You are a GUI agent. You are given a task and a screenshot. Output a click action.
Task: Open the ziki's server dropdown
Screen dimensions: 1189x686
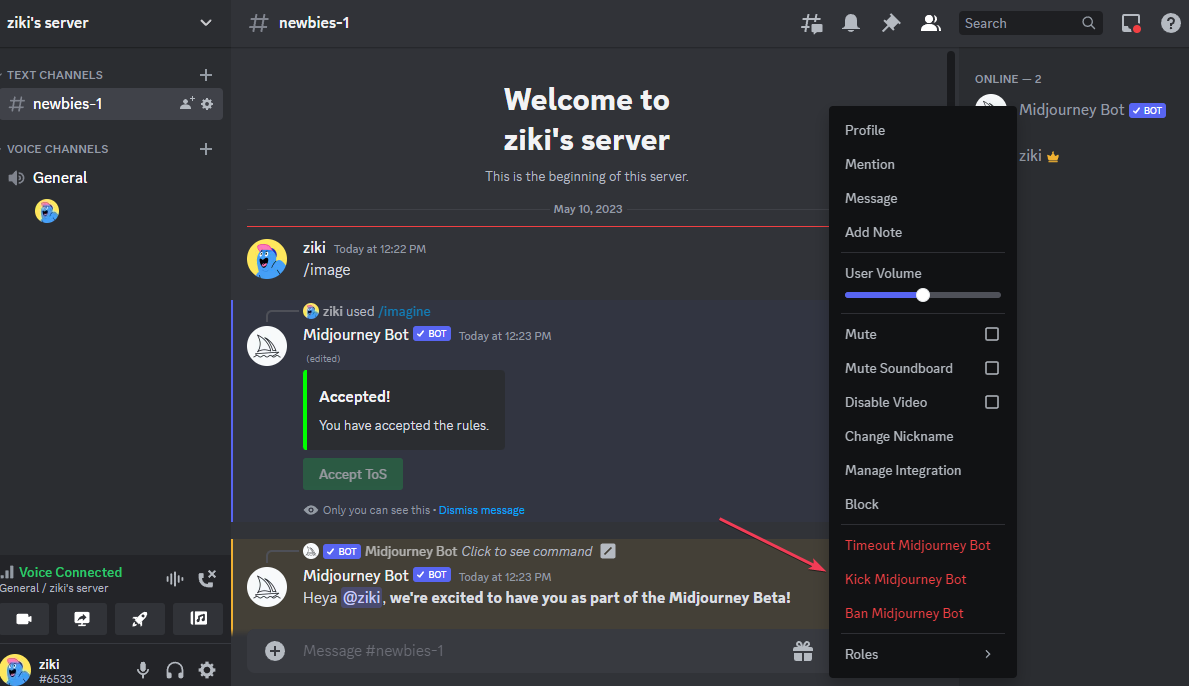[x=110, y=22]
